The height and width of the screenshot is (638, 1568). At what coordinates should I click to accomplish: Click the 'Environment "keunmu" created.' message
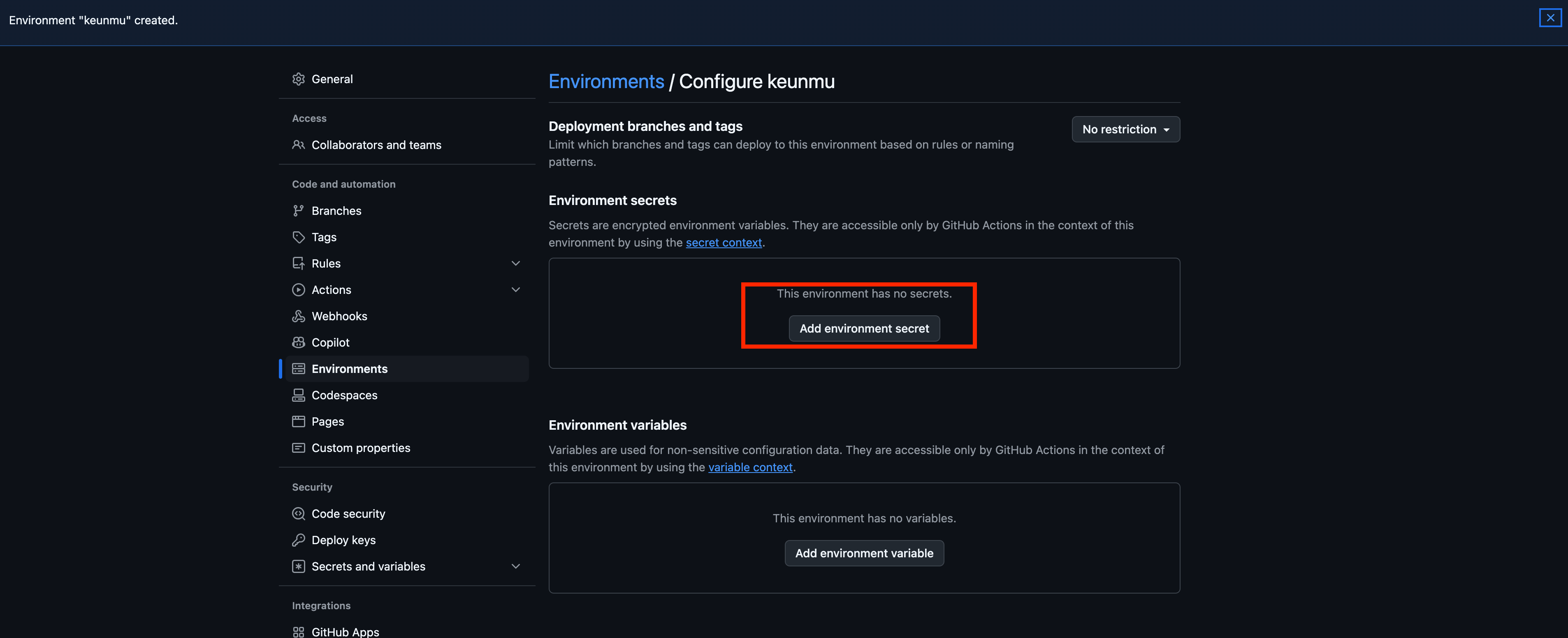click(x=93, y=20)
